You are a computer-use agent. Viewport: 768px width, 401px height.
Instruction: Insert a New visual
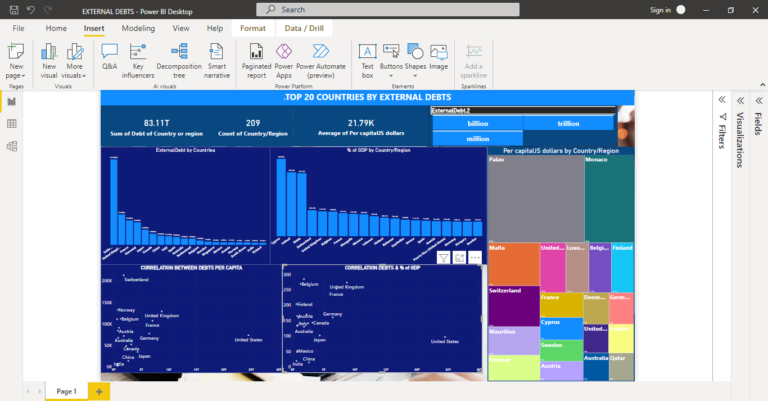(x=49, y=61)
